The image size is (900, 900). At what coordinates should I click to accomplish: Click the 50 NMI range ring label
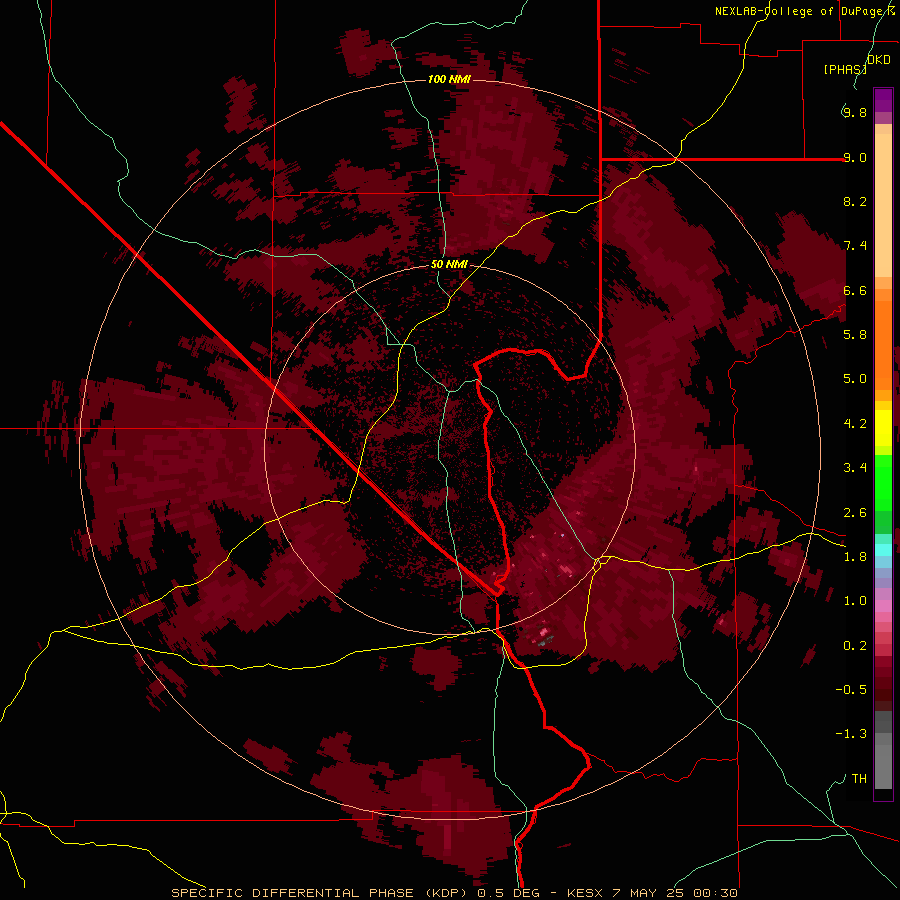pyautogui.click(x=449, y=264)
